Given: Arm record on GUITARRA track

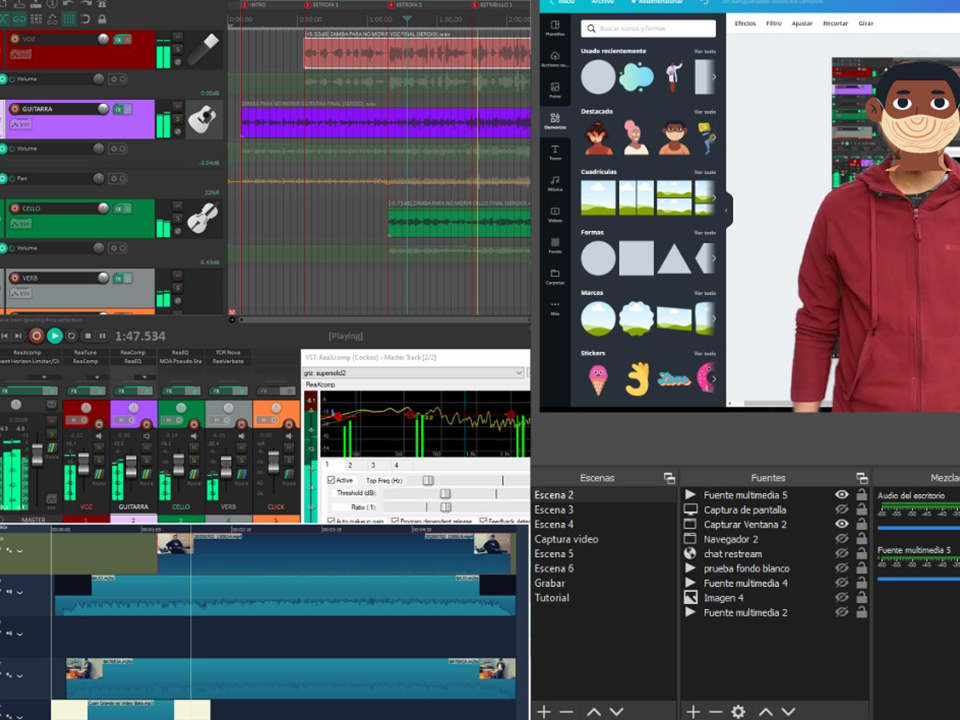Looking at the screenshot, I should tap(15, 109).
